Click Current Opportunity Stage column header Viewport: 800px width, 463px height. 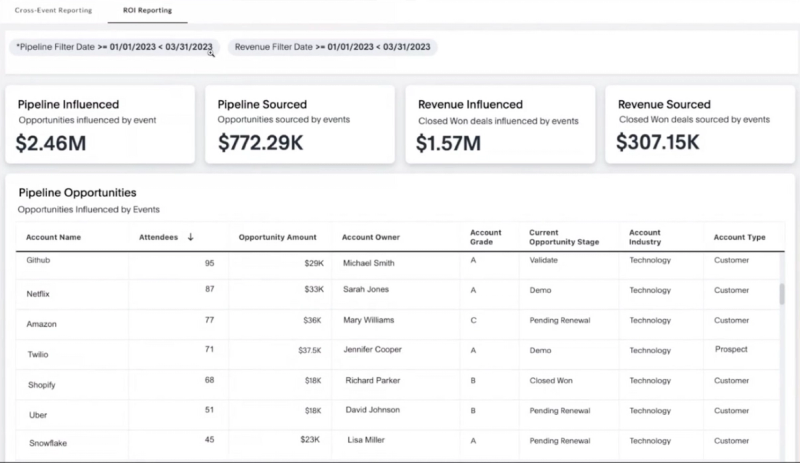[565, 238]
